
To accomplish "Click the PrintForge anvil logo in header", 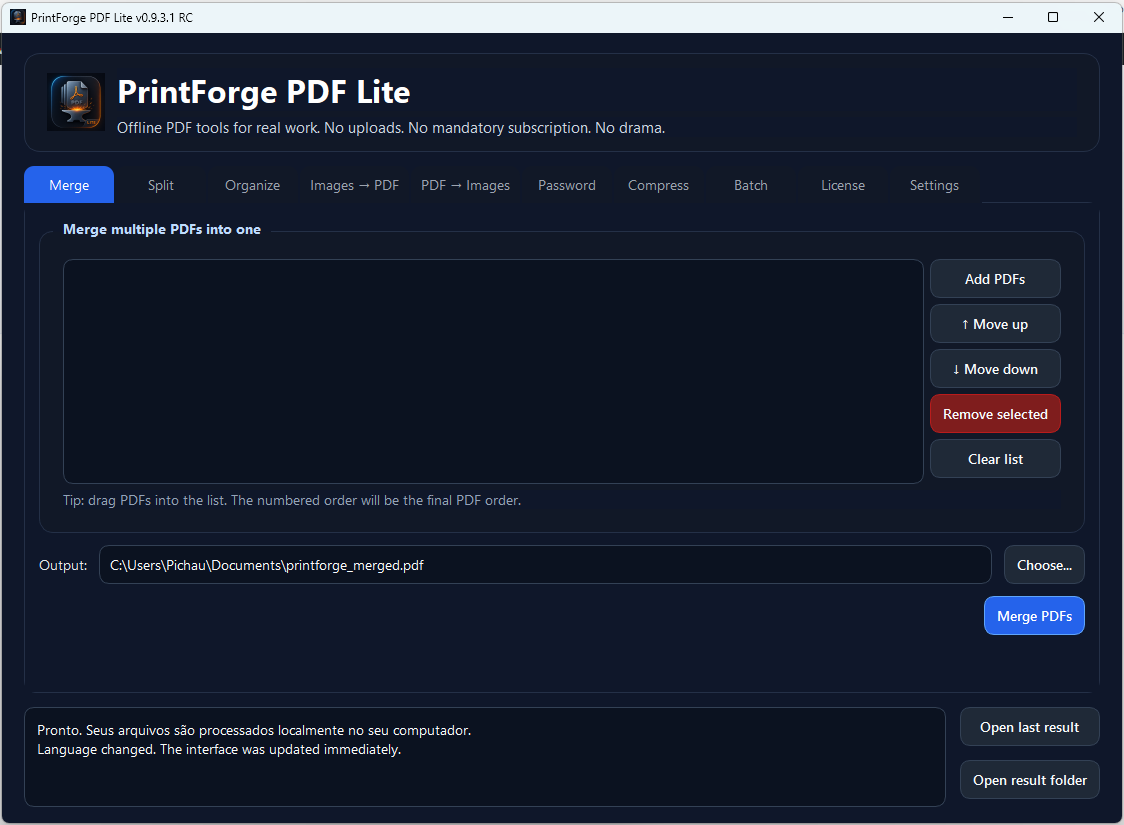I will point(76,102).
